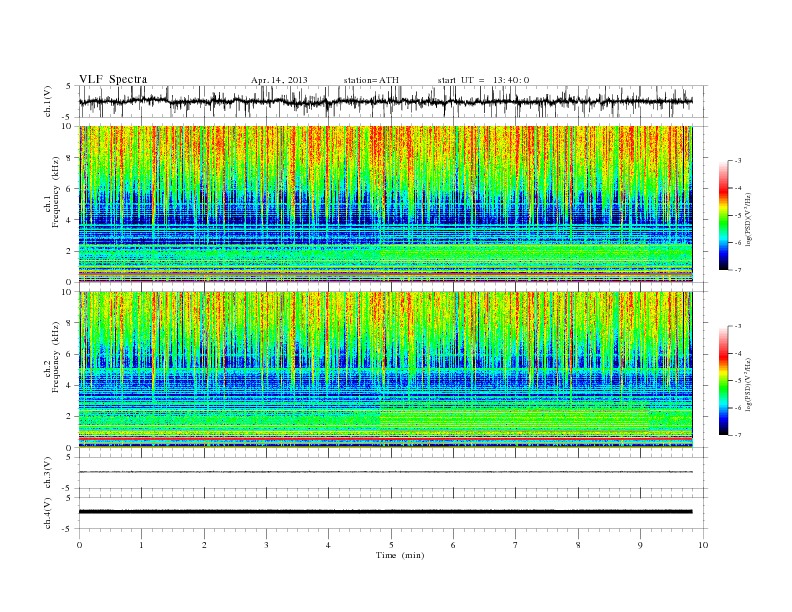Click the "8" tick on the time axis
This screenshot has height=612, width=792.
[578, 545]
